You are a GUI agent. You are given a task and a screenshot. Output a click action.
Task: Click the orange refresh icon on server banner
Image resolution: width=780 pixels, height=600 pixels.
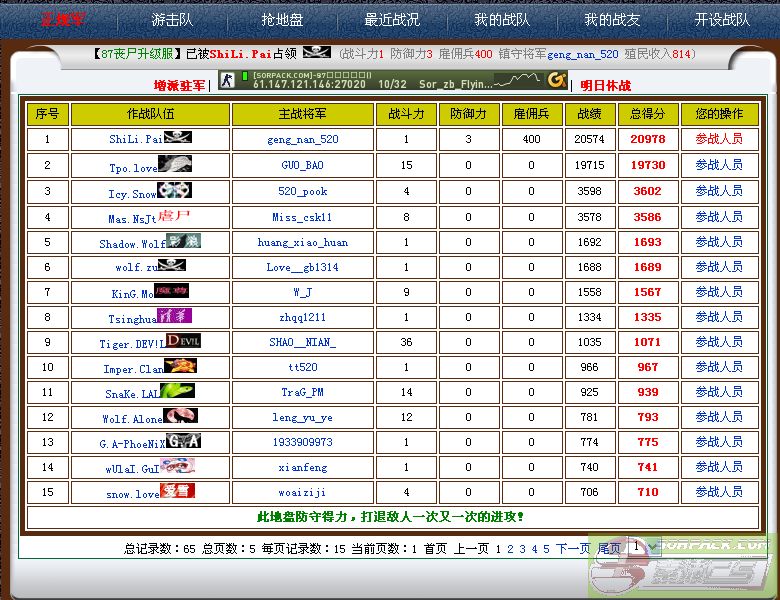click(x=556, y=80)
